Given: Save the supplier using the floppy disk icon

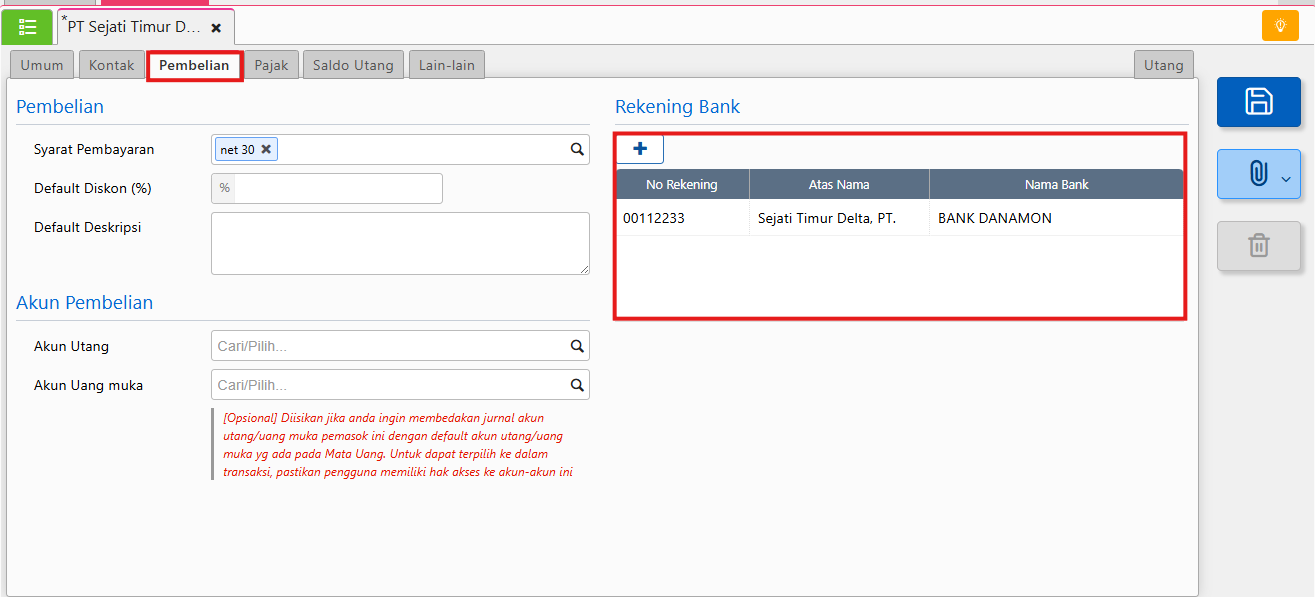Looking at the screenshot, I should click(1258, 102).
